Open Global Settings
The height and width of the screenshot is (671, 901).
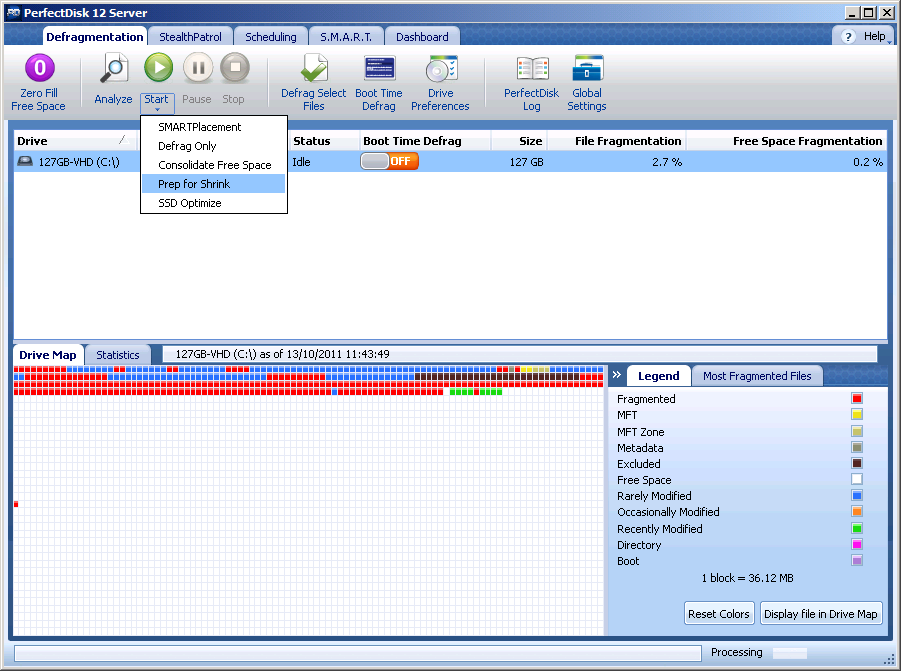click(x=587, y=83)
